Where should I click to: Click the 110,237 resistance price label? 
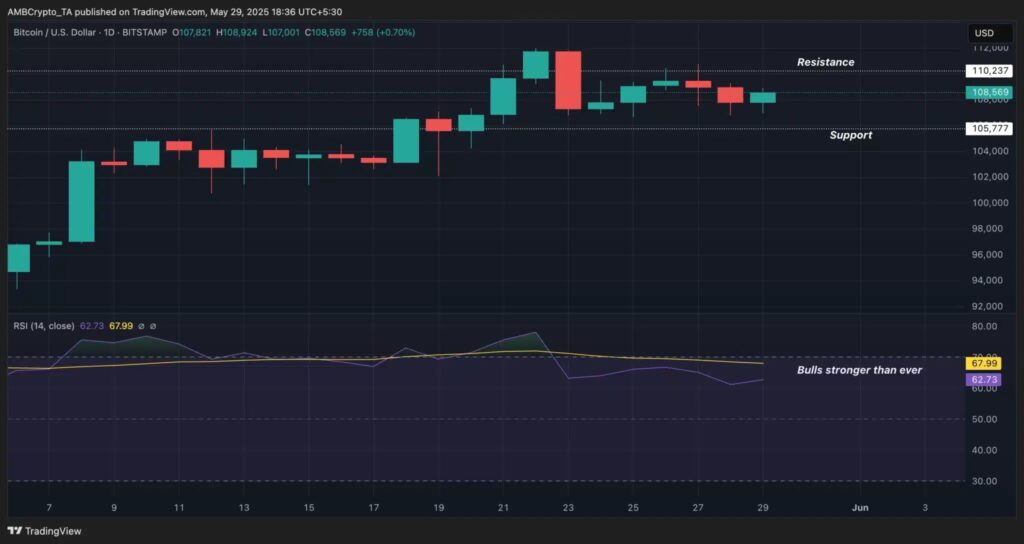click(988, 71)
